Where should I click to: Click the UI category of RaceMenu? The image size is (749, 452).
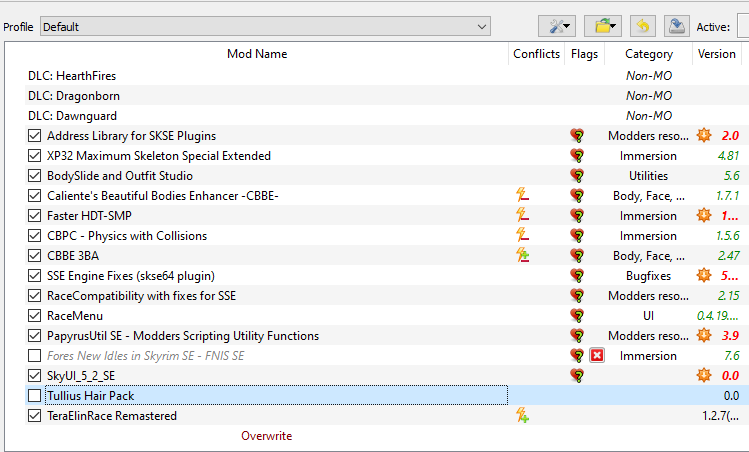click(648, 316)
